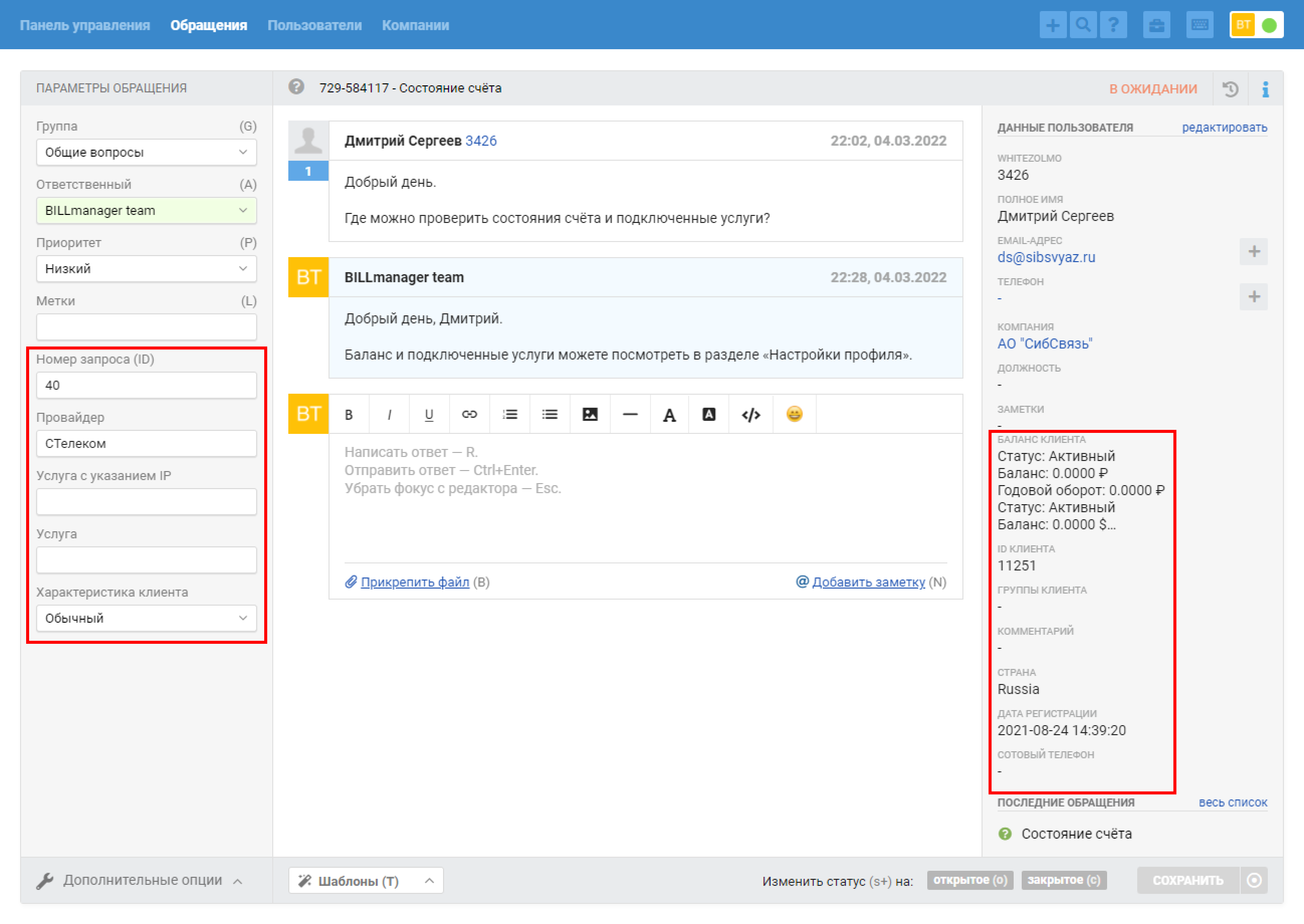The height and width of the screenshot is (924, 1304).
Task: Click client ID value 11251
Action: (1017, 565)
